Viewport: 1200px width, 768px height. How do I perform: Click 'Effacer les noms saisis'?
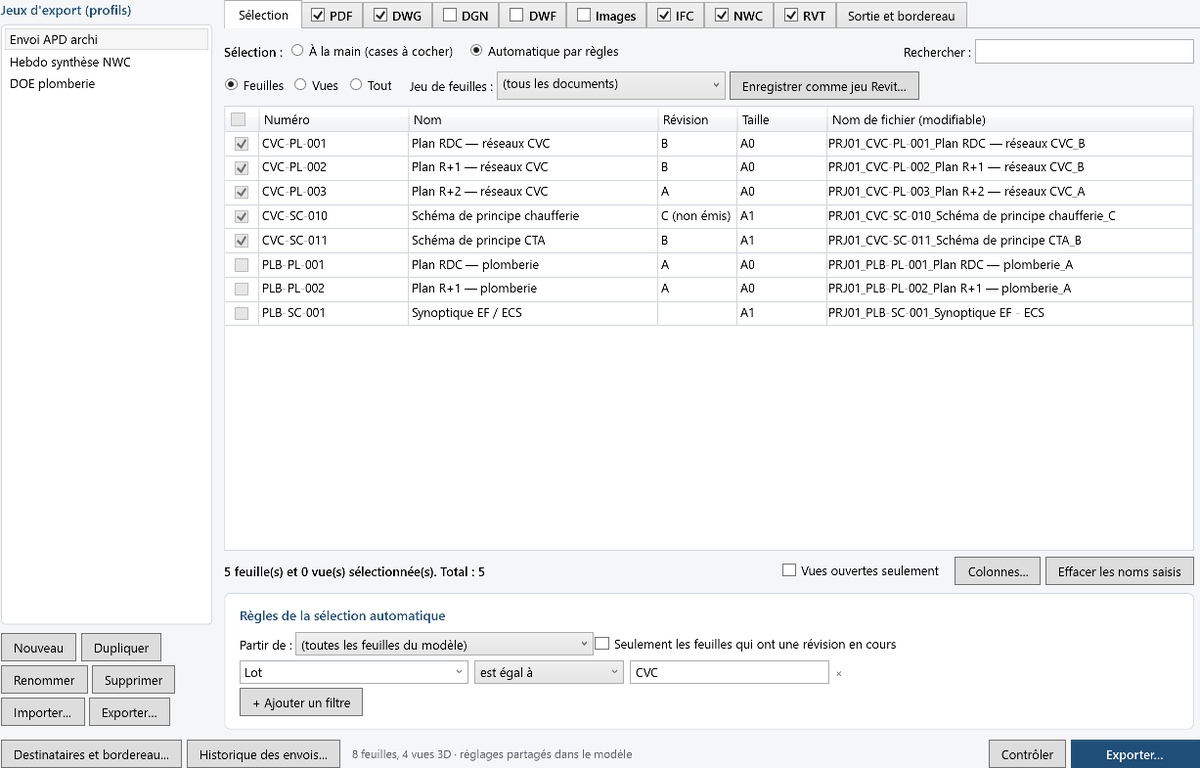(1120, 572)
